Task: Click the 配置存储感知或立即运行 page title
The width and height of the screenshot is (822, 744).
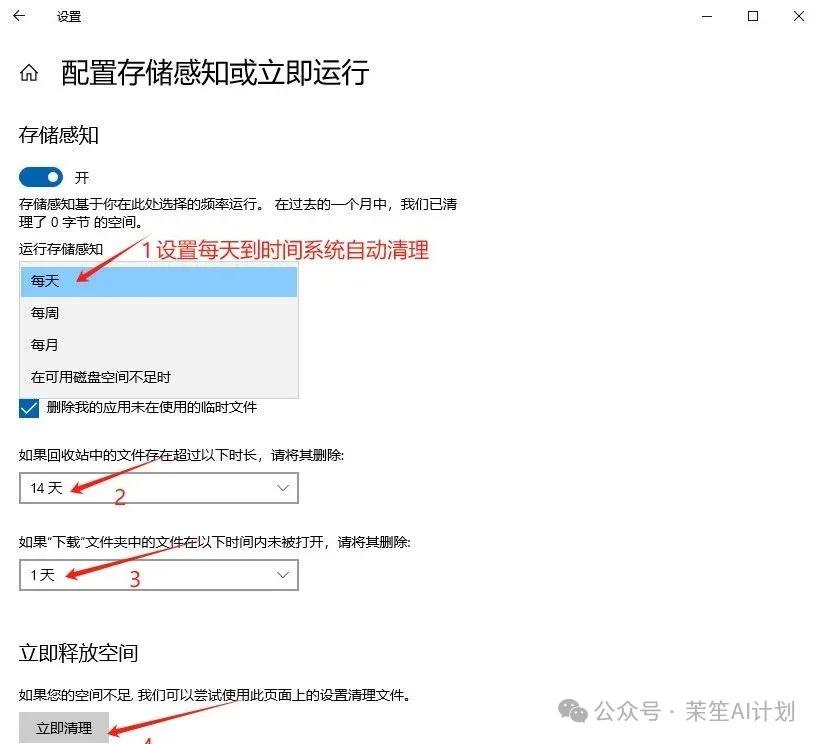Action: [x=215, y=72]
